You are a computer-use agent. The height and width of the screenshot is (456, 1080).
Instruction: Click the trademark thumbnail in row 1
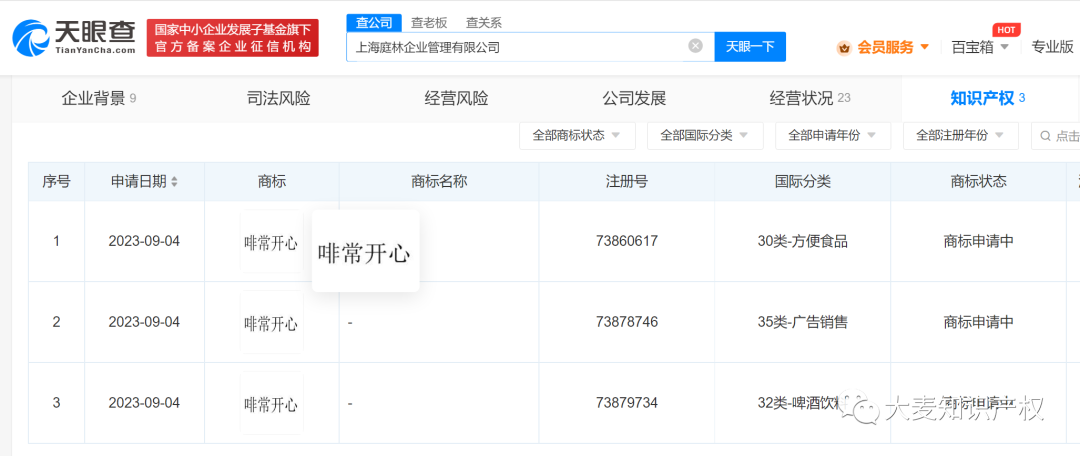click(x=271, y=242)
